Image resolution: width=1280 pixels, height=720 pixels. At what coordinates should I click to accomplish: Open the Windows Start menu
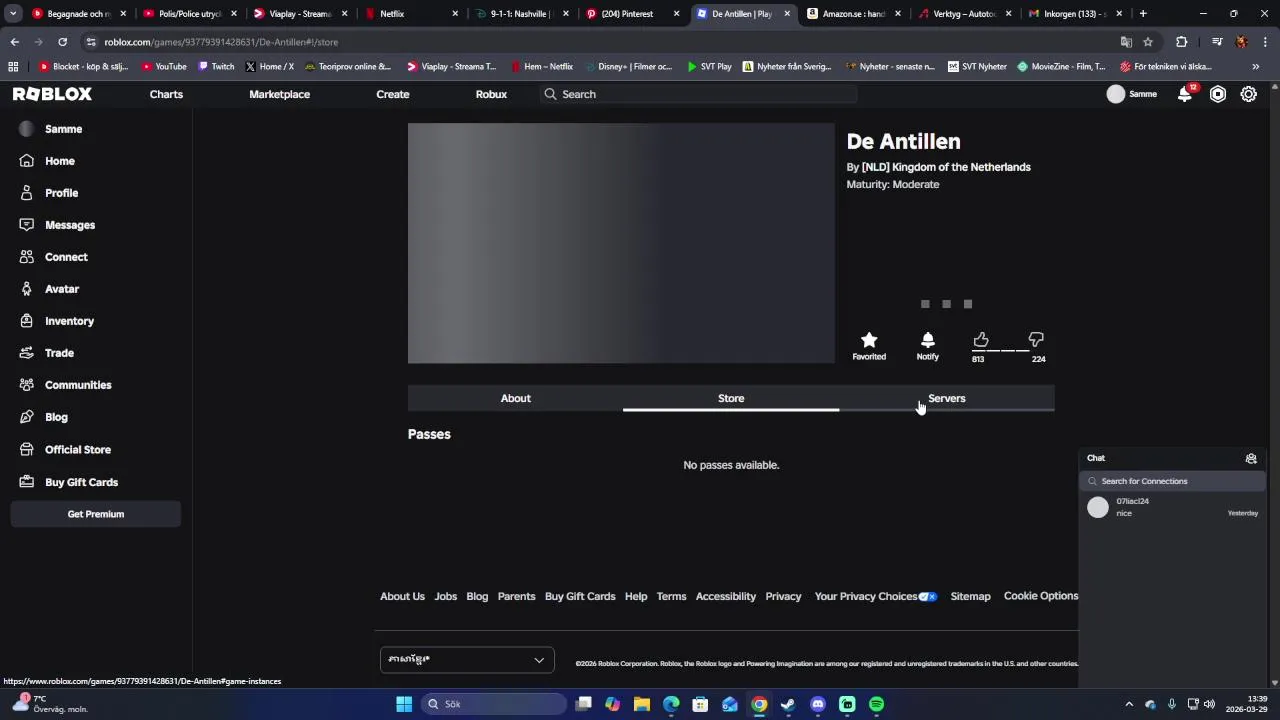coord(404,704)
